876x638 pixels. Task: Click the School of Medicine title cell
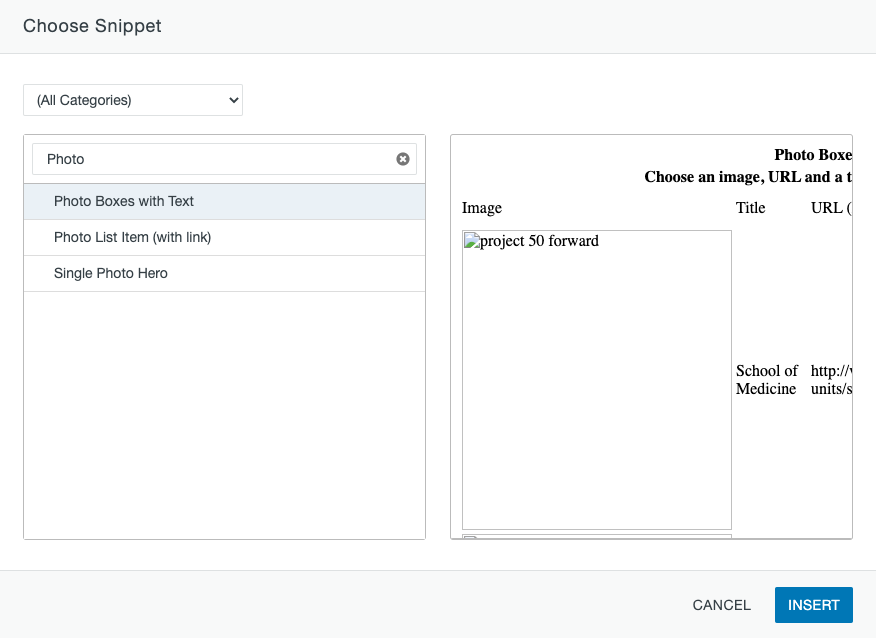point(767,380)
